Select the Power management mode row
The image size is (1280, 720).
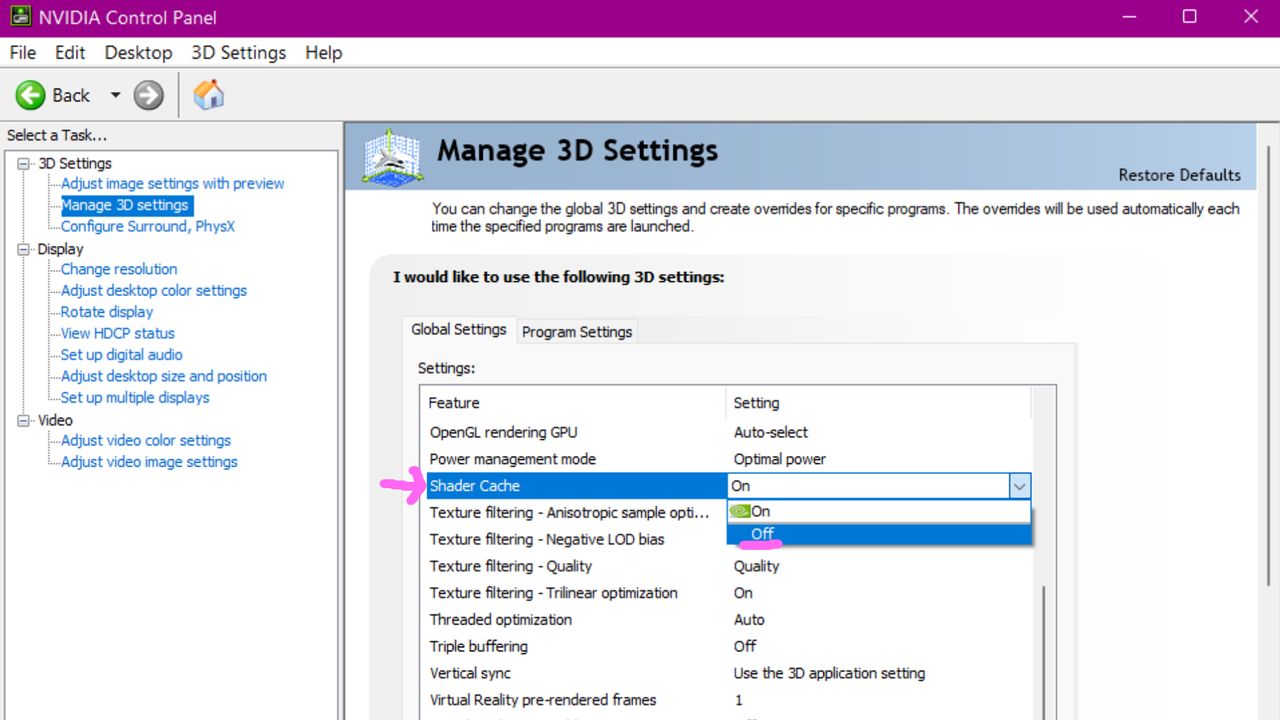728,459
